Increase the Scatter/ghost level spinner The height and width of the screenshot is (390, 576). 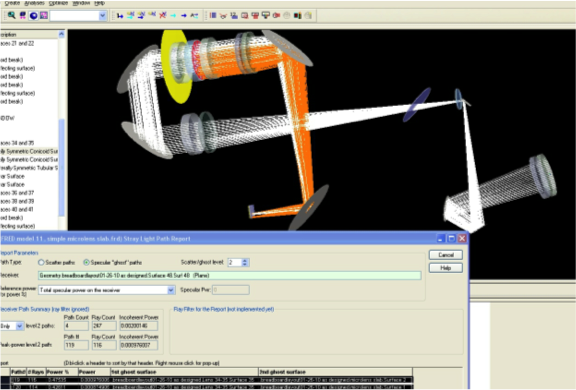tap(245, 260)
